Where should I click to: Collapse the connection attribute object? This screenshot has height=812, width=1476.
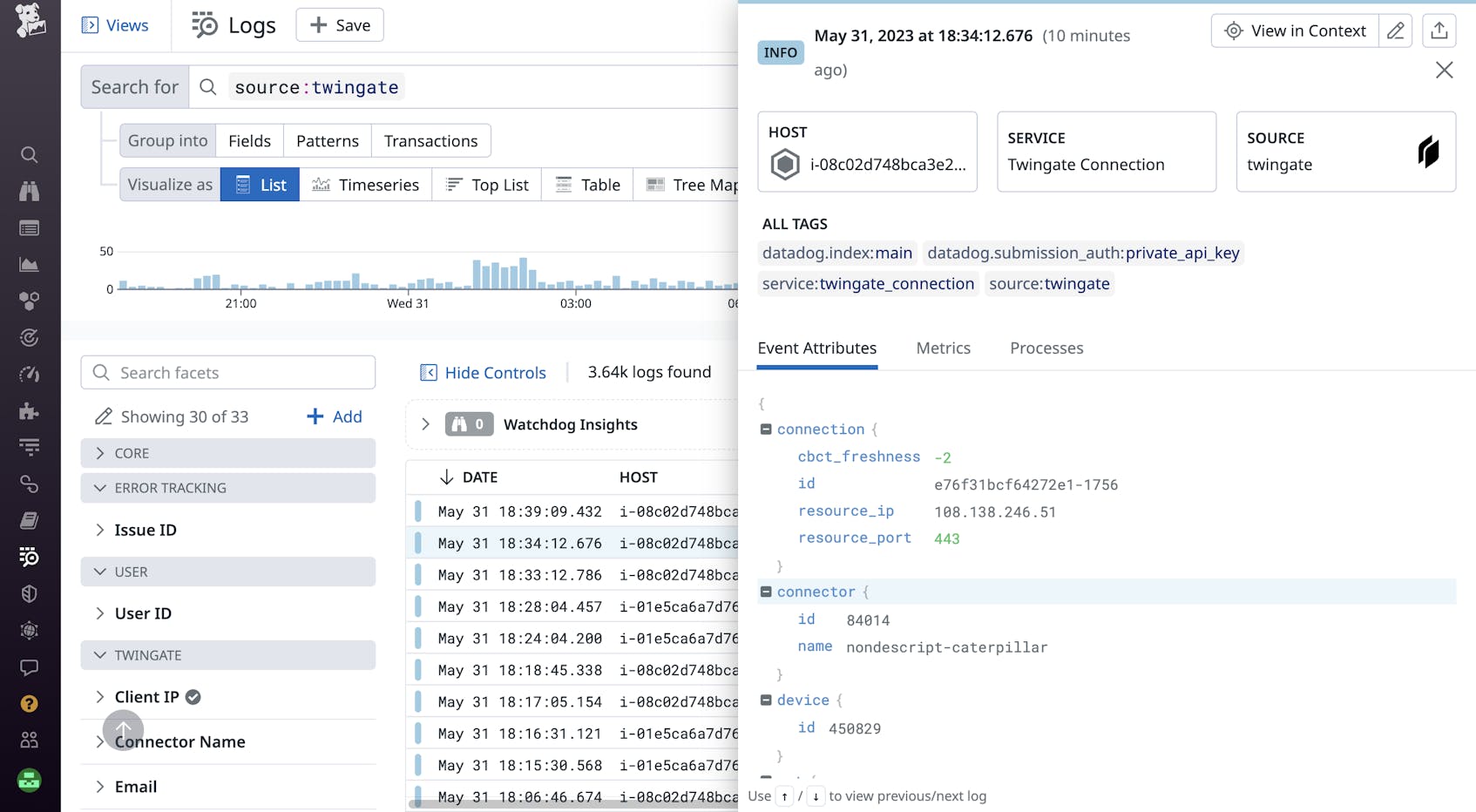pos(766,429)
